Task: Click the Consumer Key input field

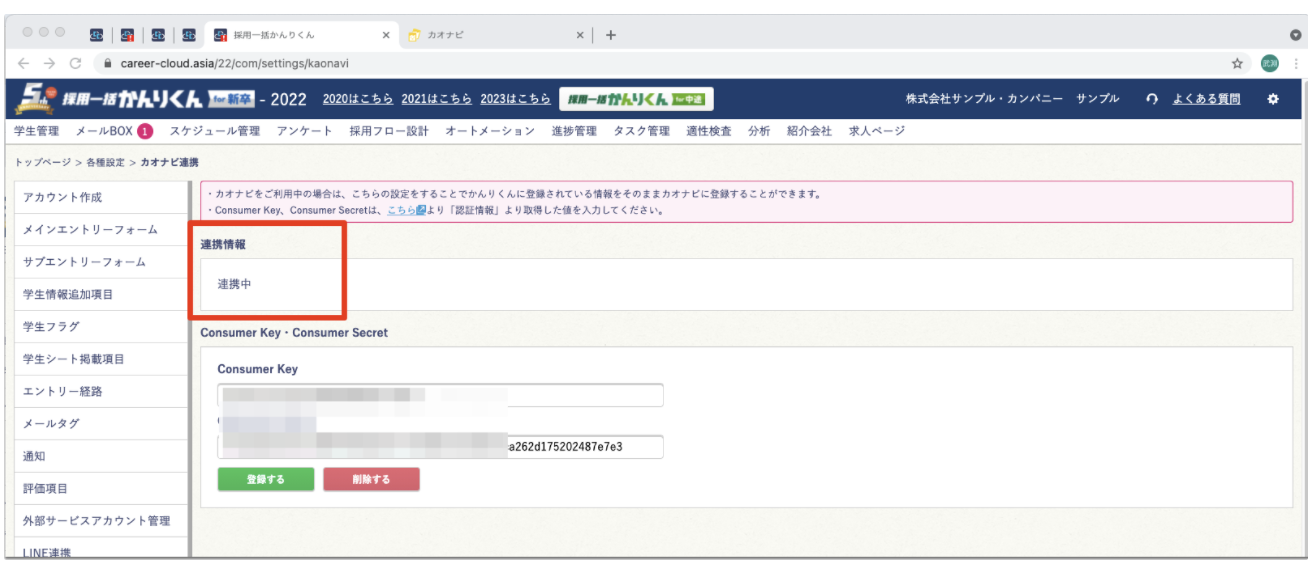Action: [x=440, y=395]
